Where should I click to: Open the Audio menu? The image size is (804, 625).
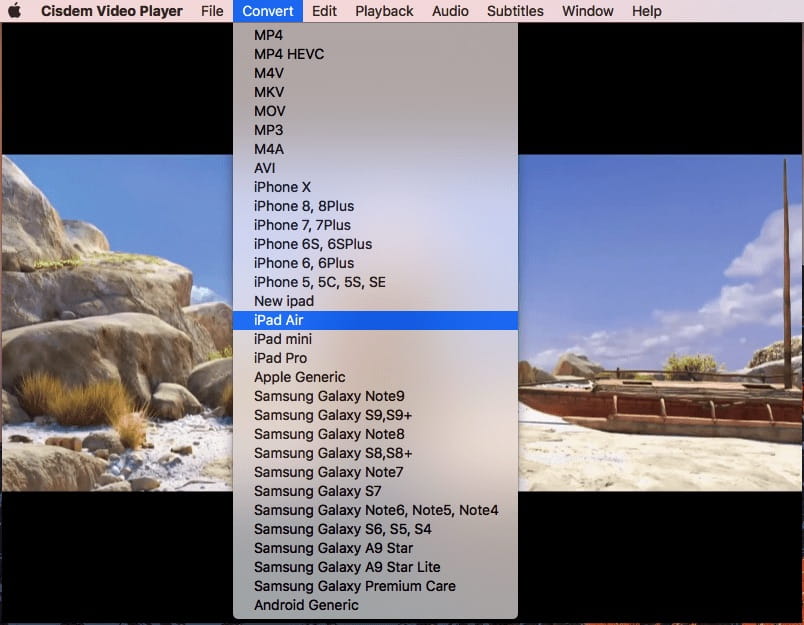tap(450, 11)
